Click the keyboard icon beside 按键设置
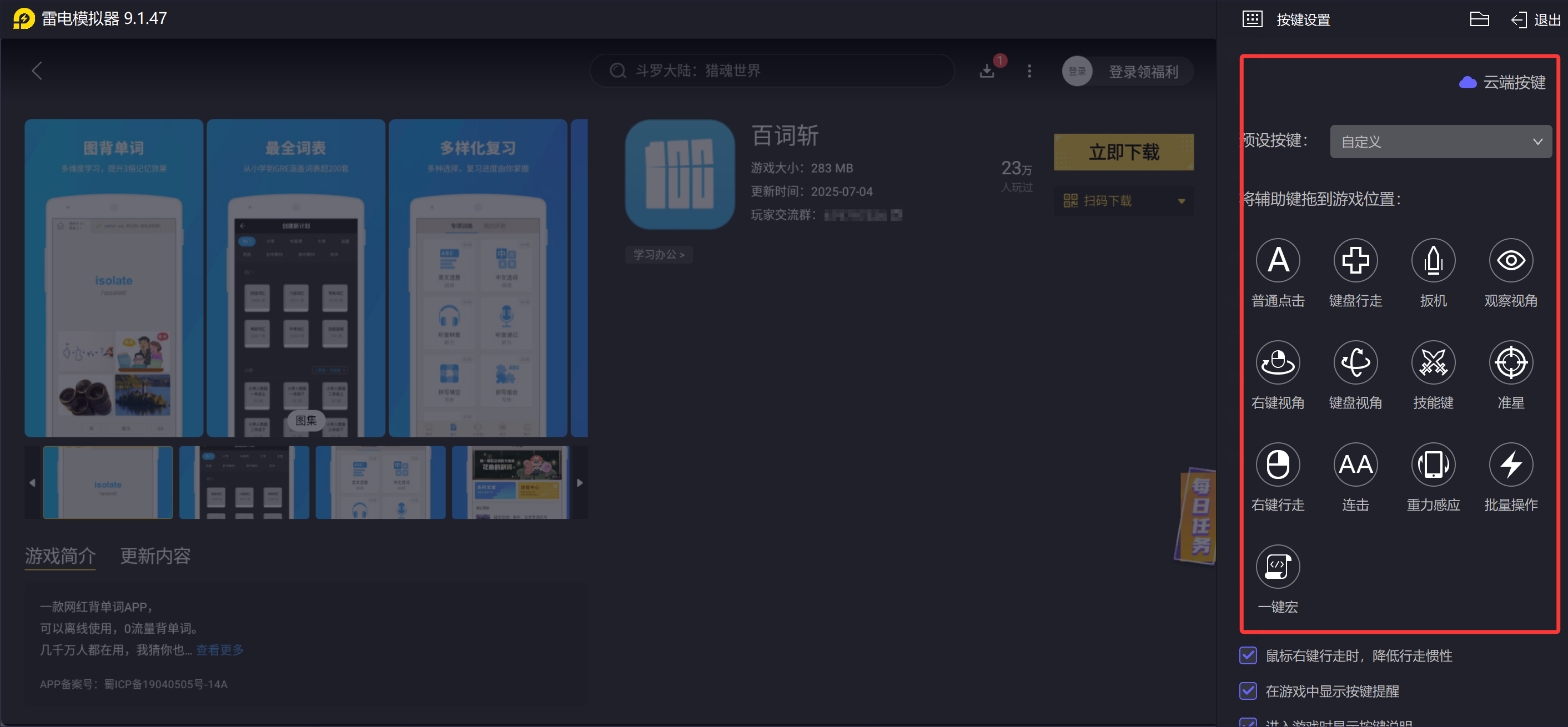The width and height of the screenshot is (1568, 727). 1252,19
